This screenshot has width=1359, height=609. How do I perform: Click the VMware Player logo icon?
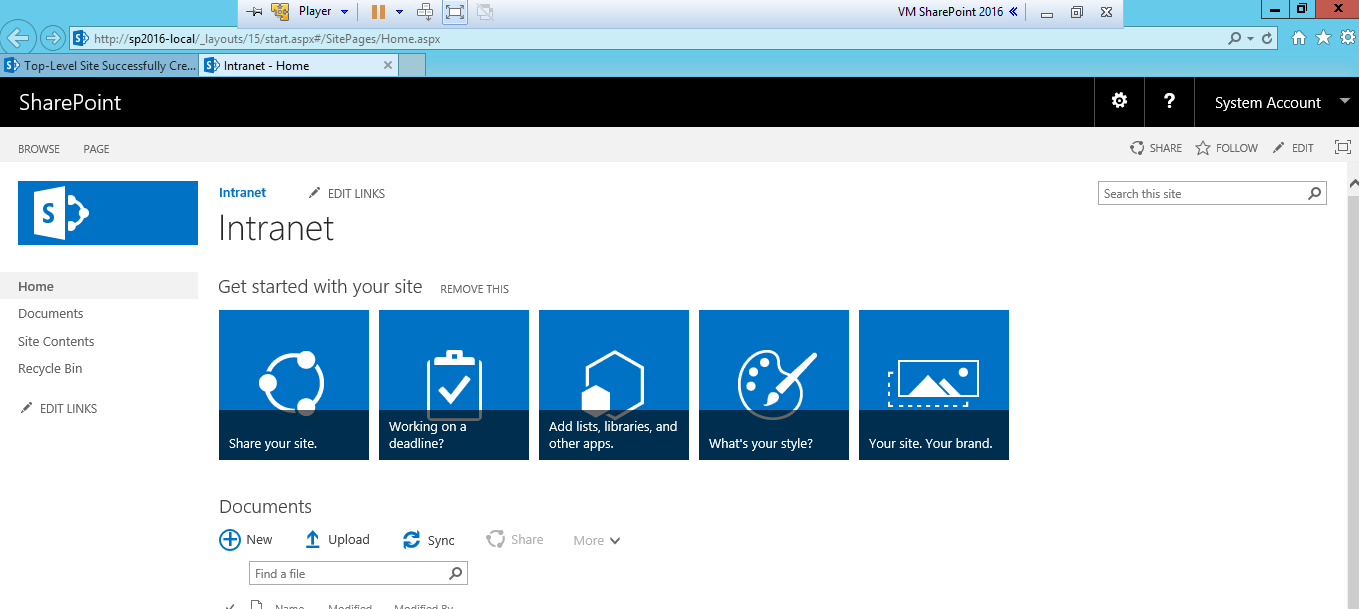coord(280,12)
